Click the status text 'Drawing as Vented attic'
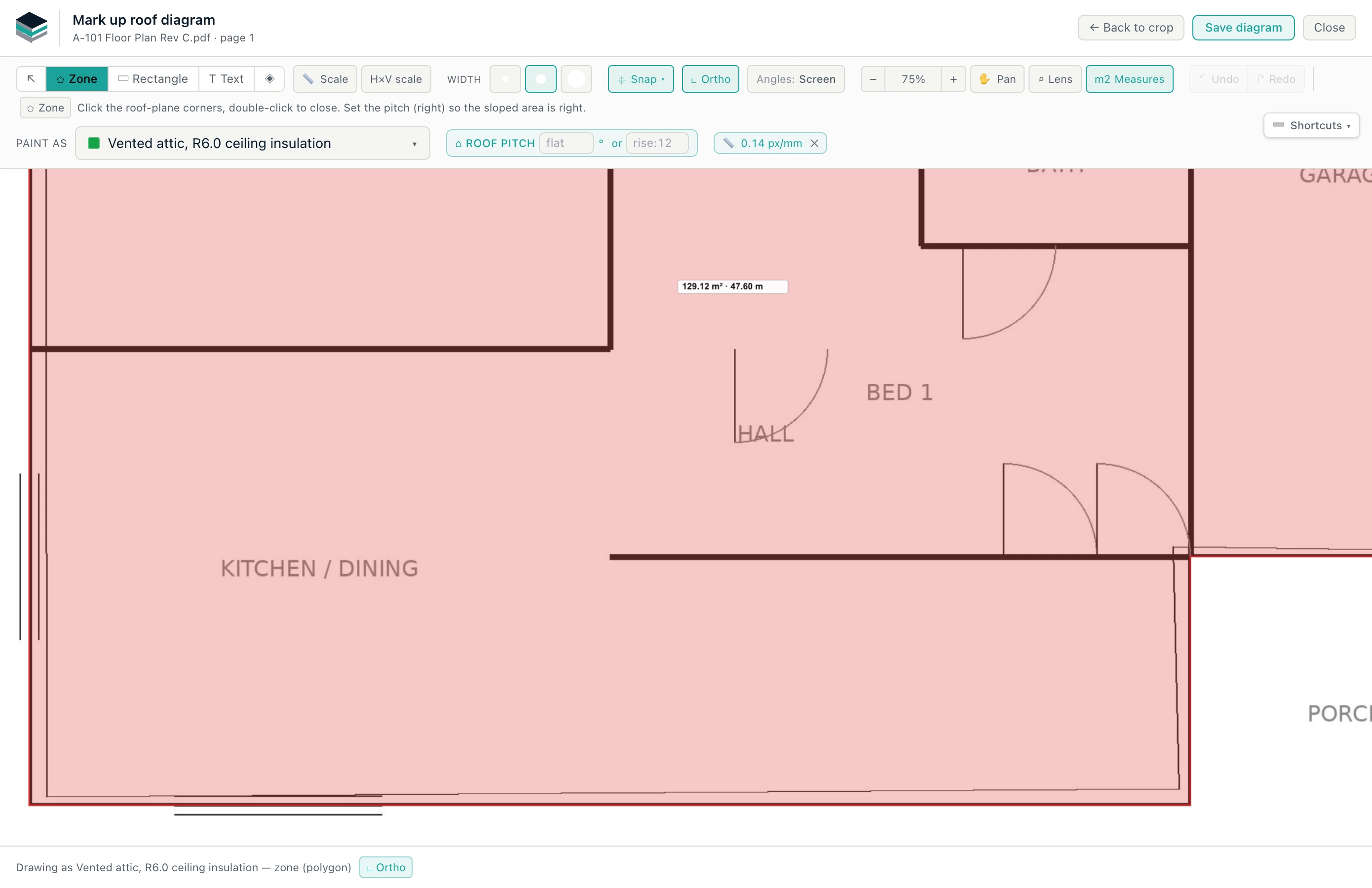The width and height of the screenshot is (1372, 888). pos(183,867)
